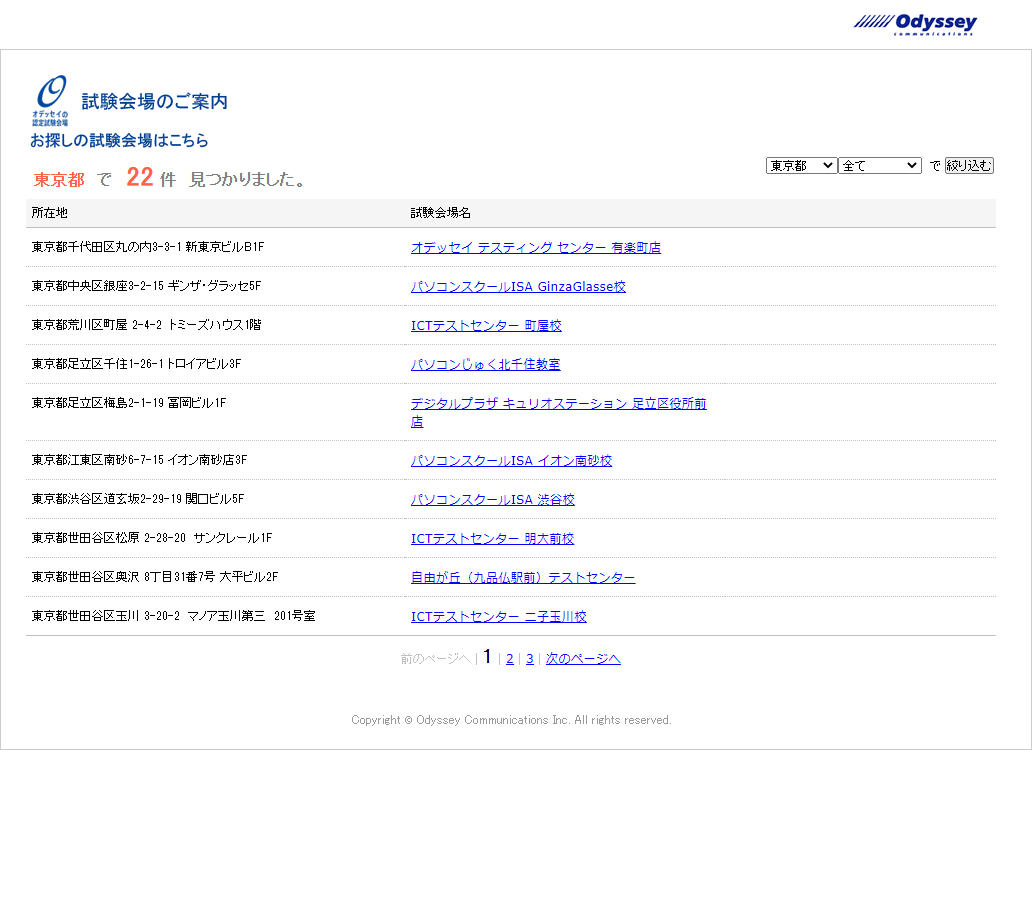Viewport: 1032px width, 920px height.
Task: Click the 絞り込む filter button
Action: pos(969,166)
